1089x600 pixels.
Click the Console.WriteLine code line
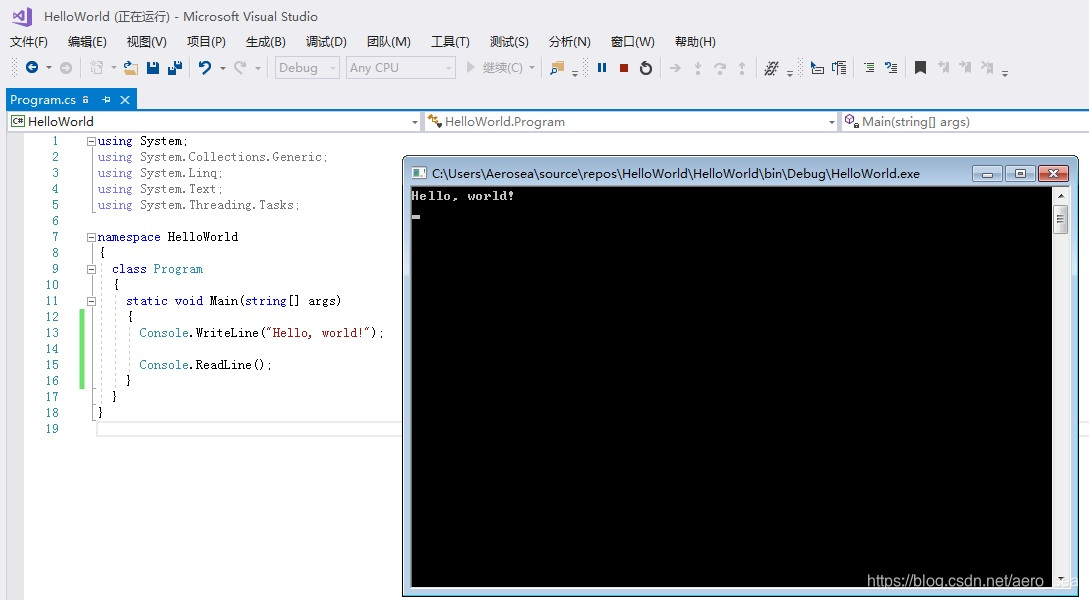pyautogui.click(x=261, y=333)
